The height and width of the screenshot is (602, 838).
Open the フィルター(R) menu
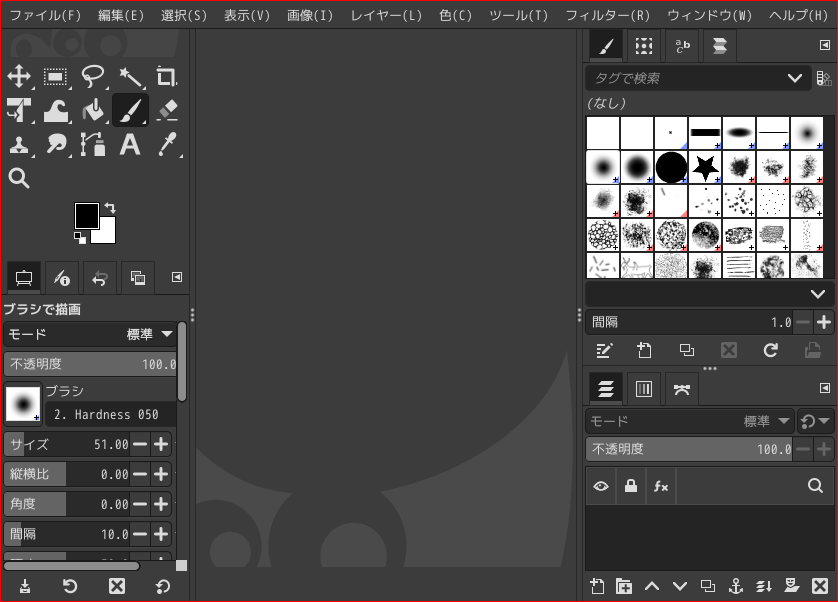[607, 16]
